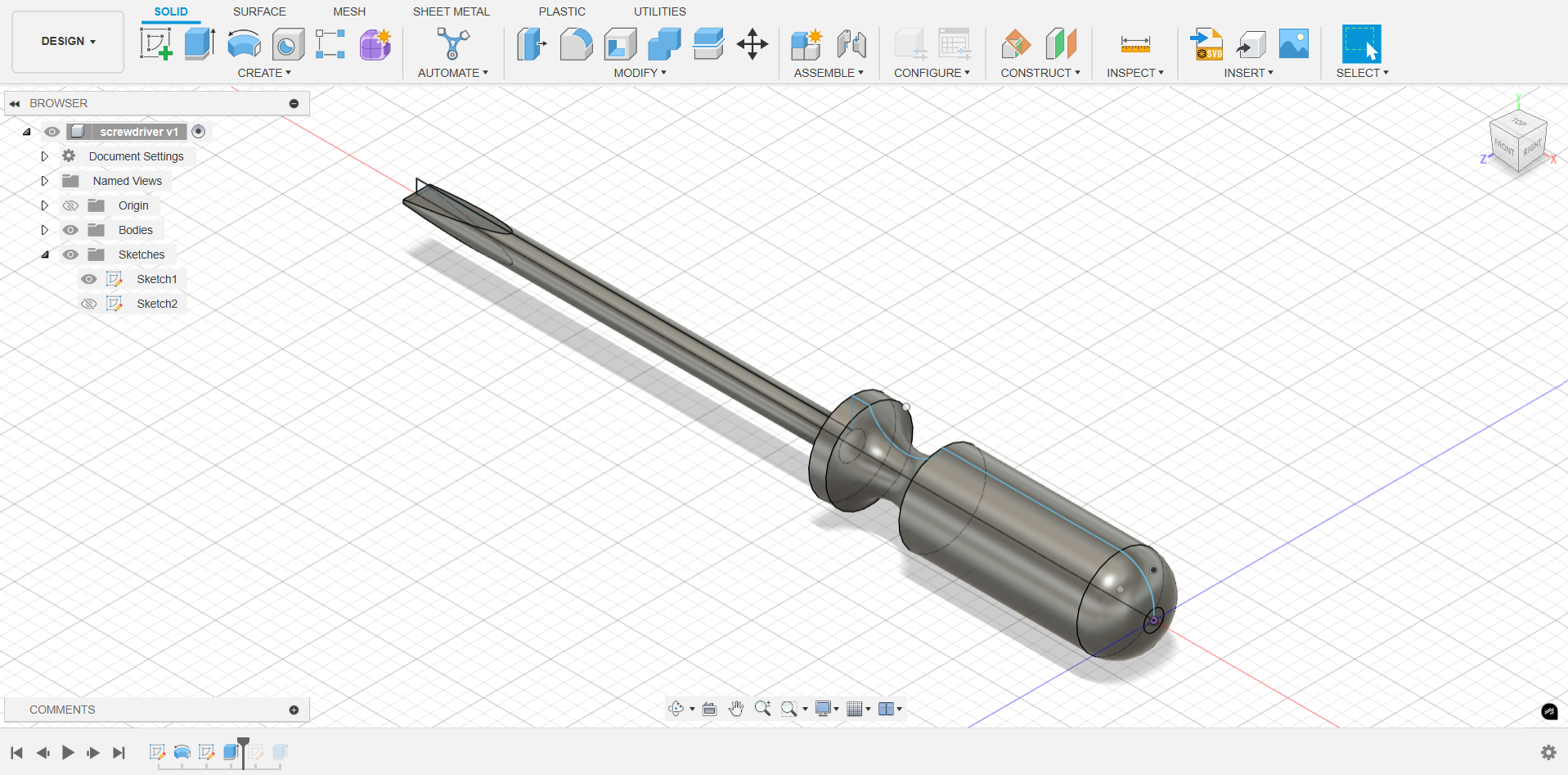Image resolution: width=1568 pixels, height=775 pixels.
Task: Play the design timeline
Action: [68, 752]
